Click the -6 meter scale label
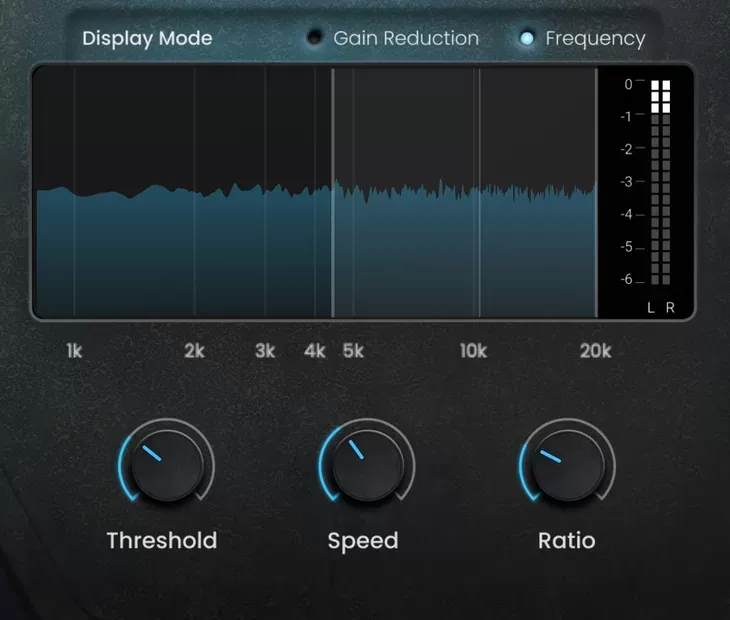 pyautogui.click(x=626, y=279)
